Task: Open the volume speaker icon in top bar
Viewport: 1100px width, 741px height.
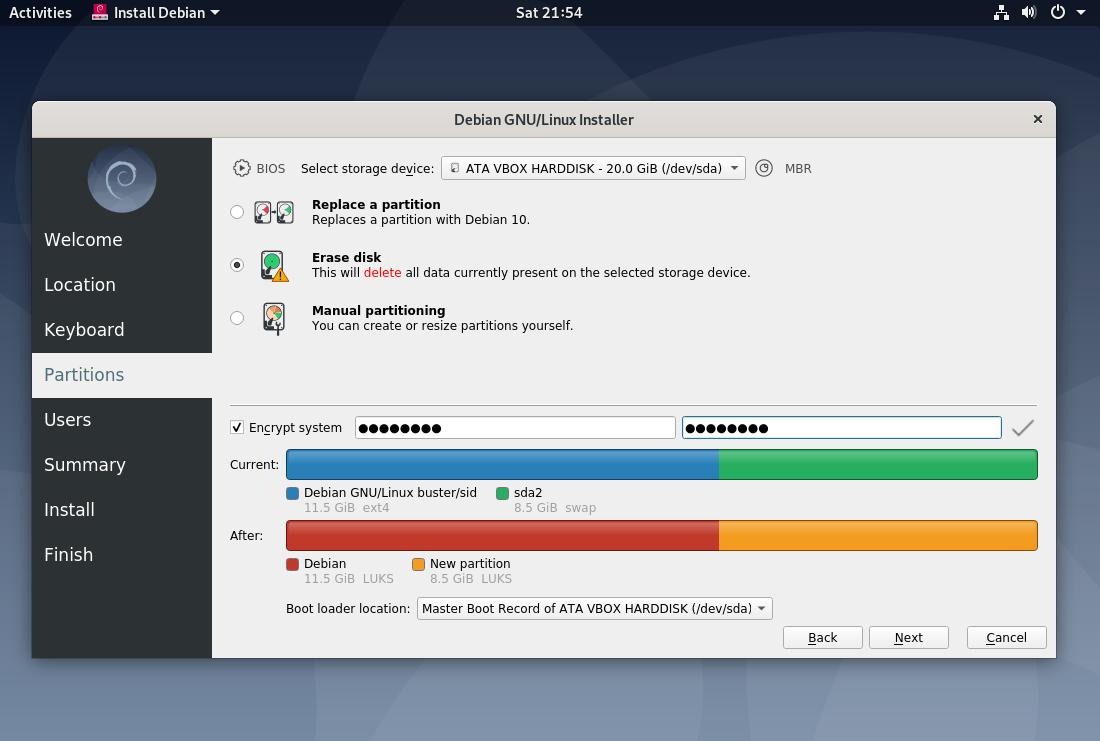Action: click(1029, 13)
